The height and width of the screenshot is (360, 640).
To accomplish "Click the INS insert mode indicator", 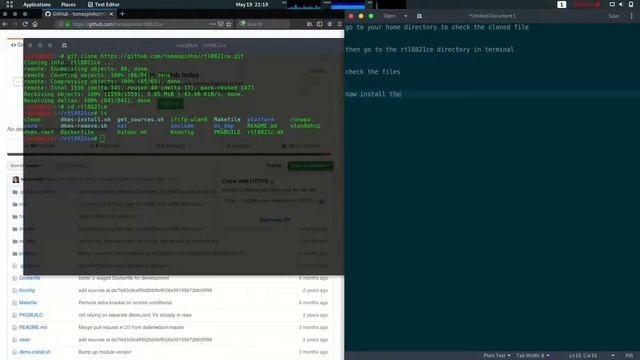I will click(629, 356).
